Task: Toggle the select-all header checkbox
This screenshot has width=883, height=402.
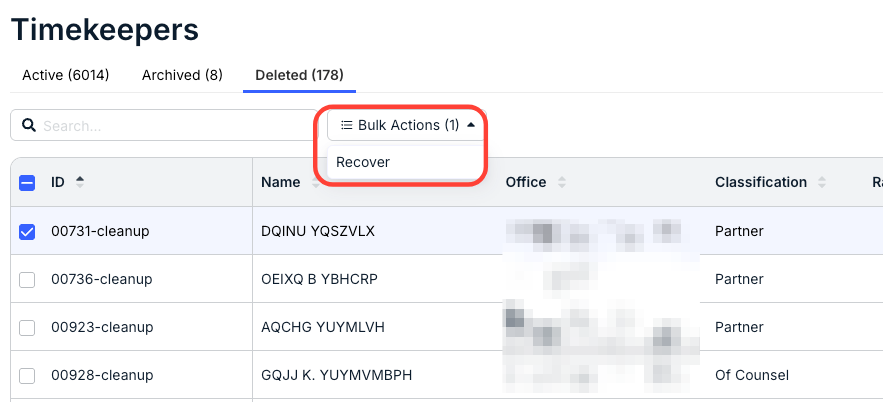Action: pyautogui.click(x=27, y=183)
